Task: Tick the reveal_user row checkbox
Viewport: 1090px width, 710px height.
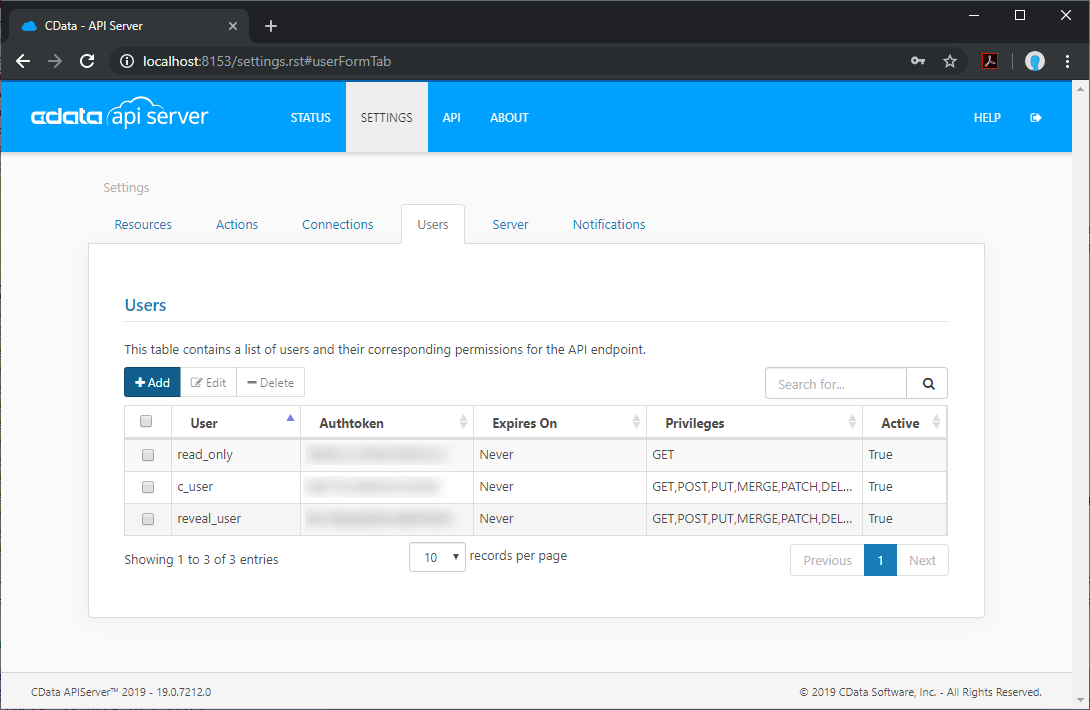Action: (x=148, y=519)
